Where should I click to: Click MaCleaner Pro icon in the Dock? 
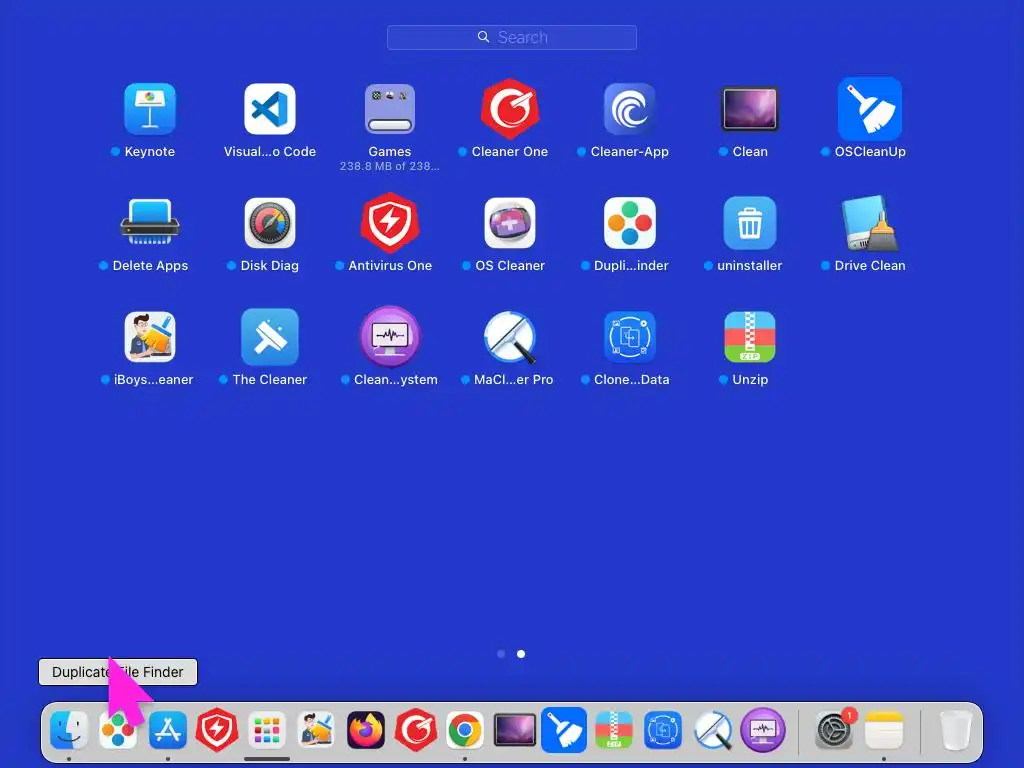tap(712, 729)
